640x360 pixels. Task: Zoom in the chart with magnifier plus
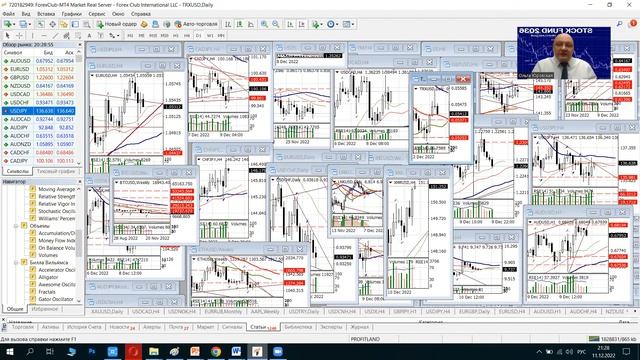pos(264,24)
